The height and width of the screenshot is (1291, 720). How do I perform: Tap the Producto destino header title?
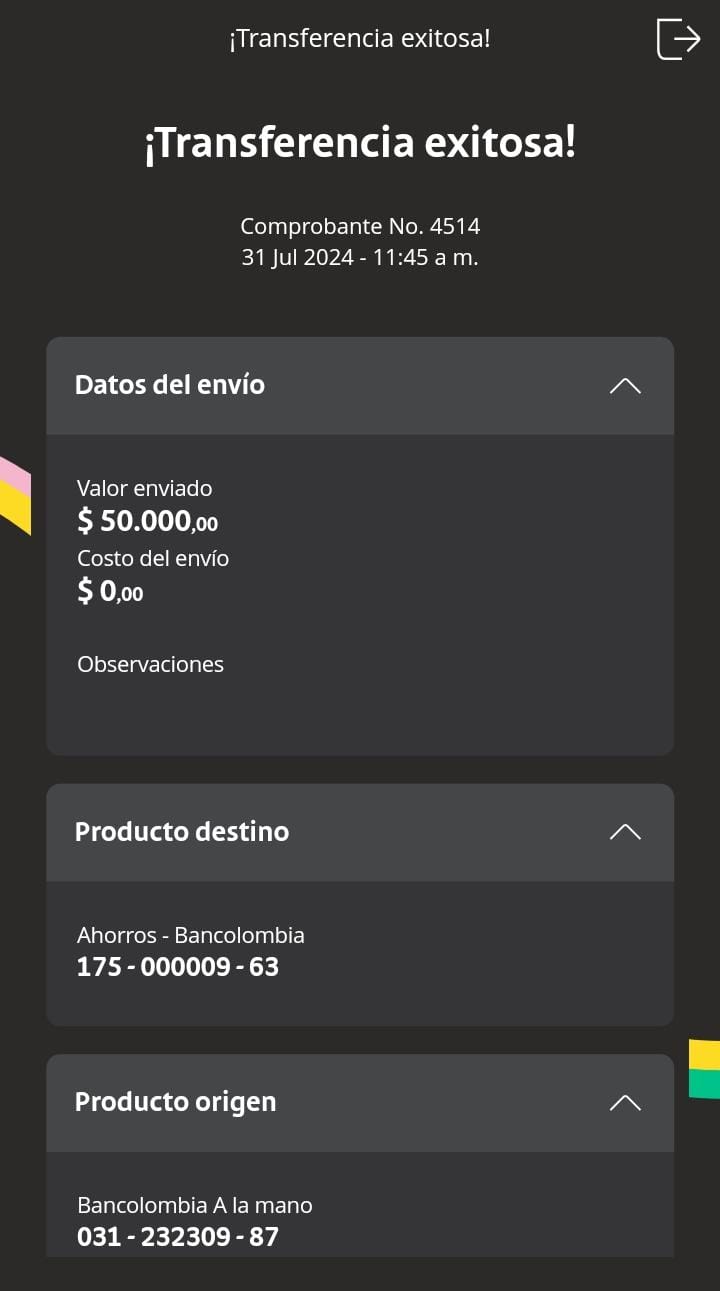click(x=182, y=832)
